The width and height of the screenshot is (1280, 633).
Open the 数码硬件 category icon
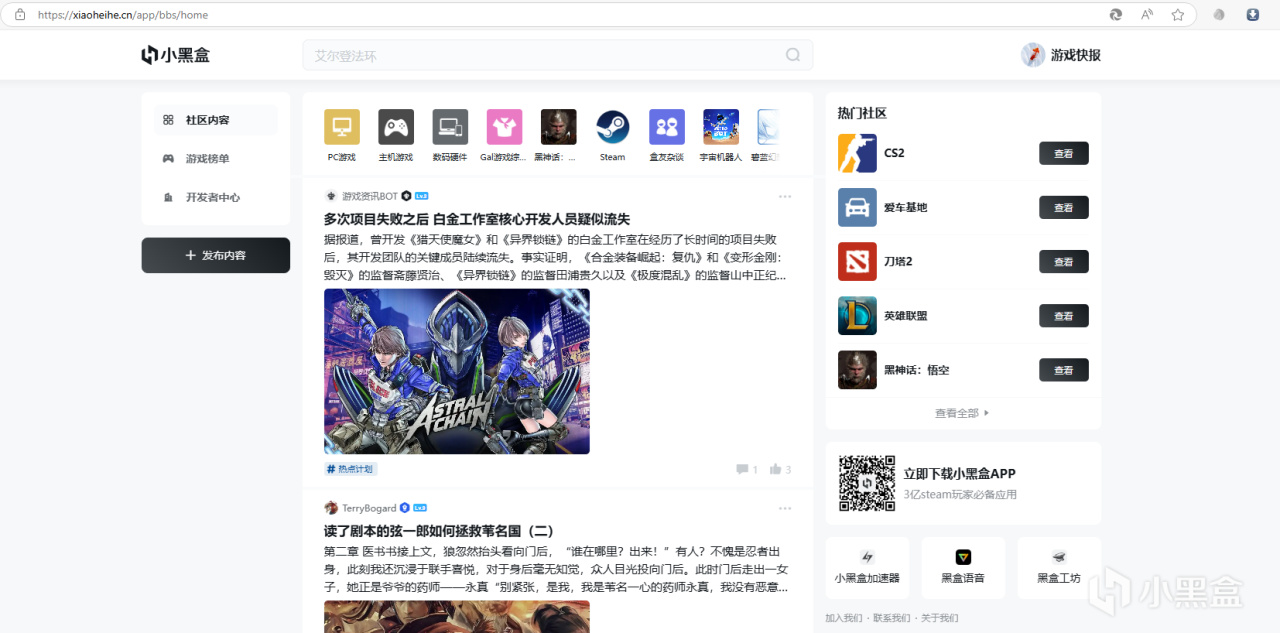coord(450,127)
